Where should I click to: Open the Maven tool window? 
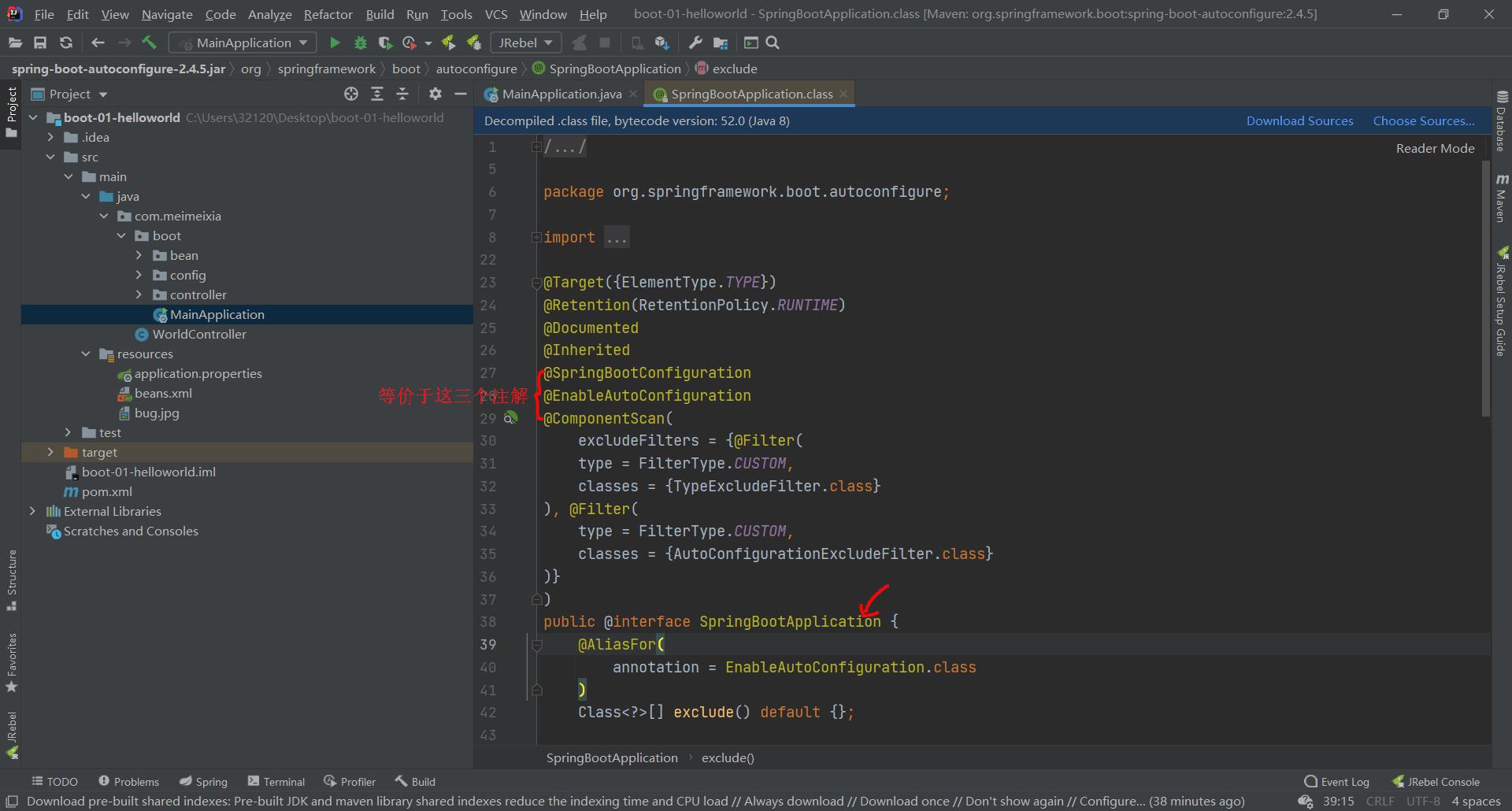(x=1502, y=198)
